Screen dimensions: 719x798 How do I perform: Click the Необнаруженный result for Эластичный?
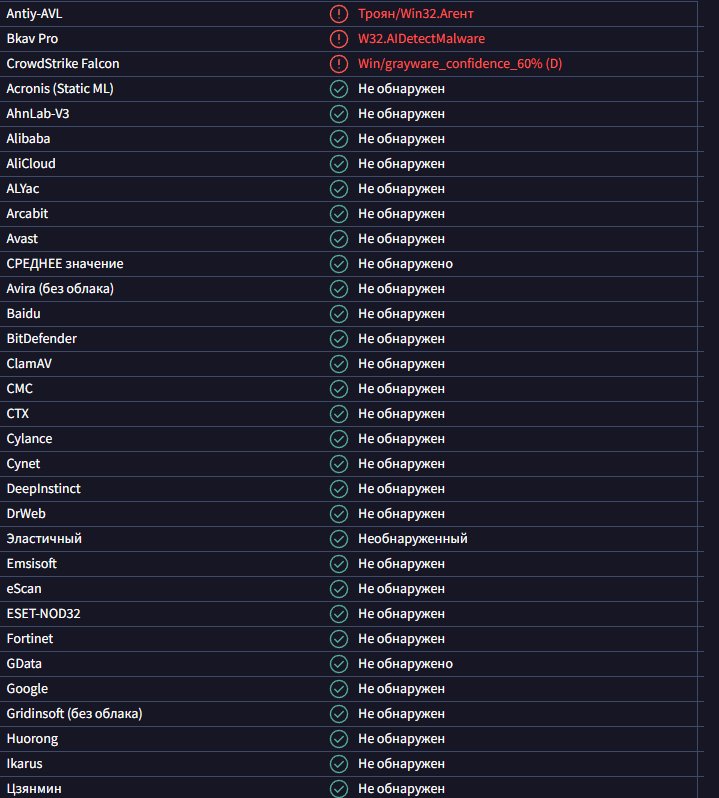pos(413,539)
